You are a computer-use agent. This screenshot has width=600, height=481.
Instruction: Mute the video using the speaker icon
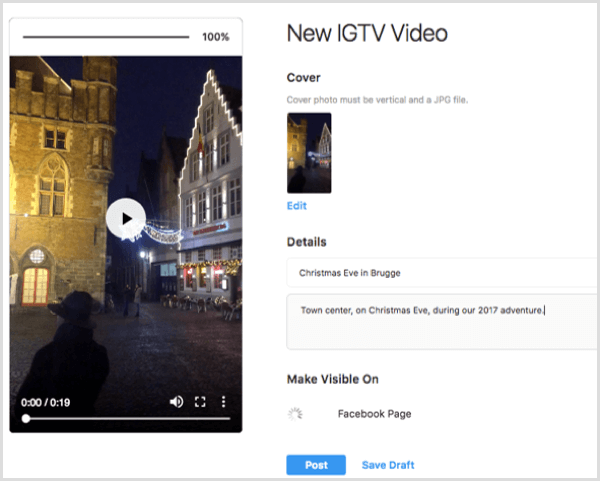(176, 401)
